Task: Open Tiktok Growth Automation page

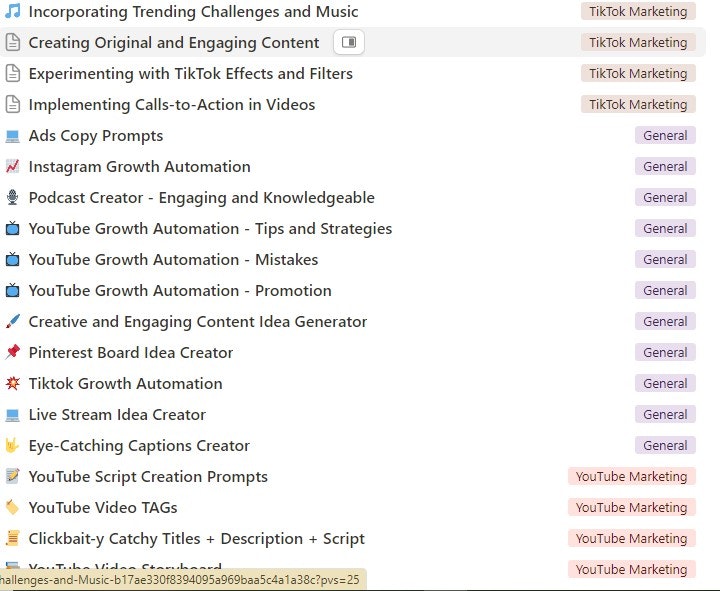Action: (x=125, y=383)
